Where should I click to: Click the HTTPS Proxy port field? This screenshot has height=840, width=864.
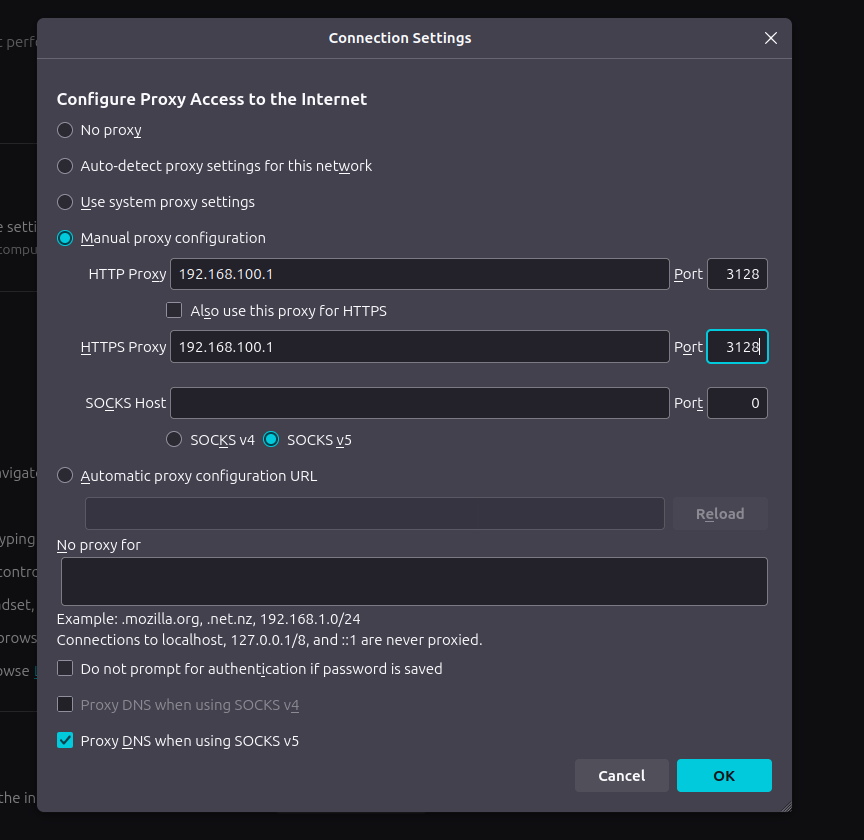coord(737,347)
